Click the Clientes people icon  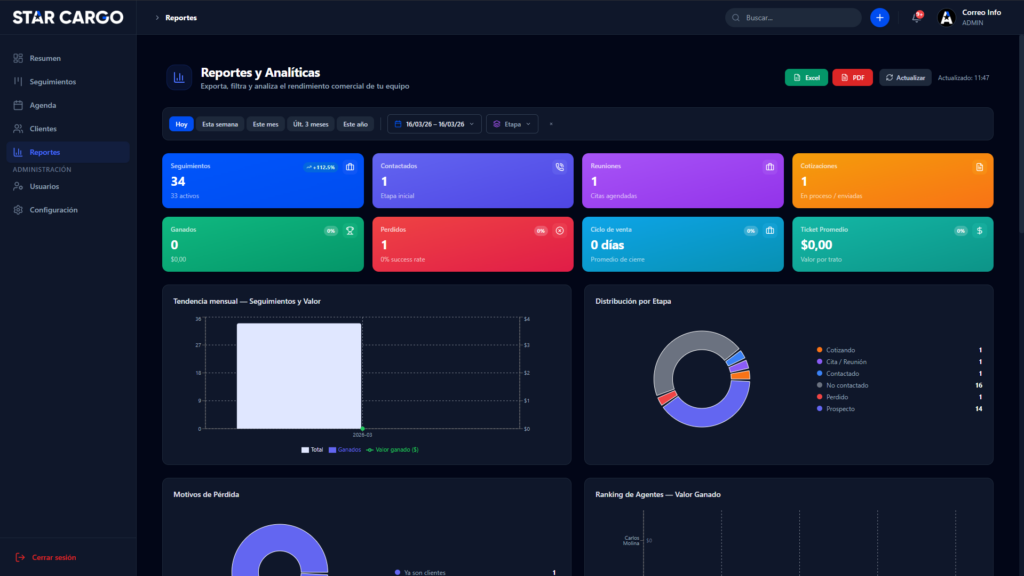18,129
